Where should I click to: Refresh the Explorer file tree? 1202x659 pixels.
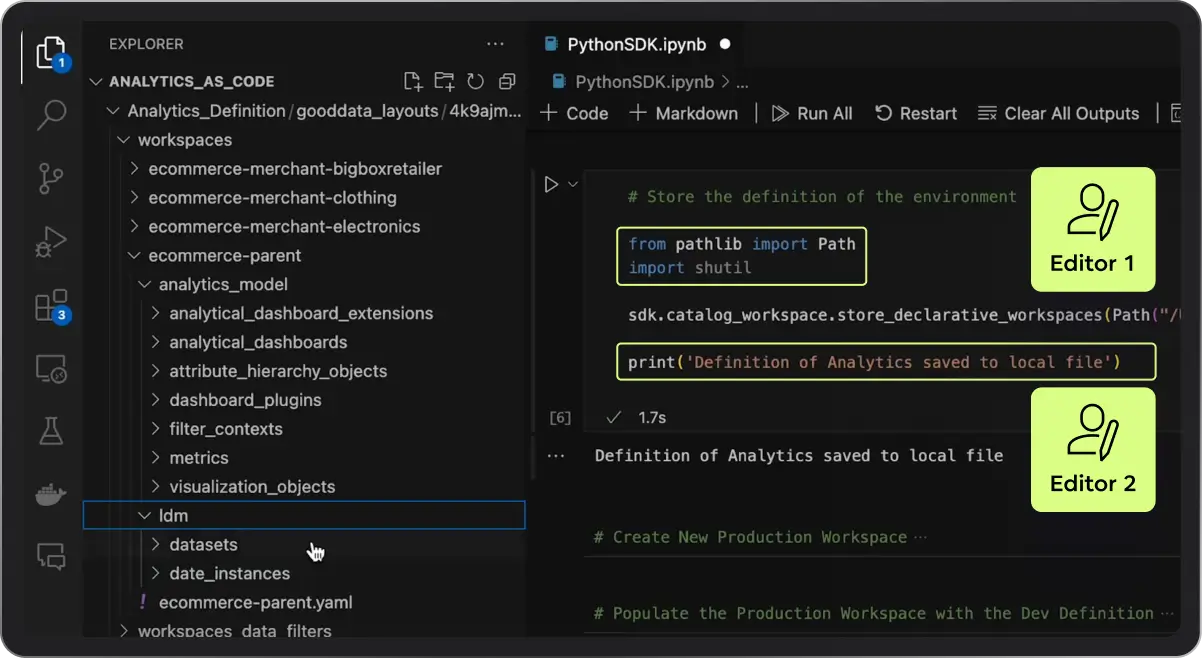[476, 82]
